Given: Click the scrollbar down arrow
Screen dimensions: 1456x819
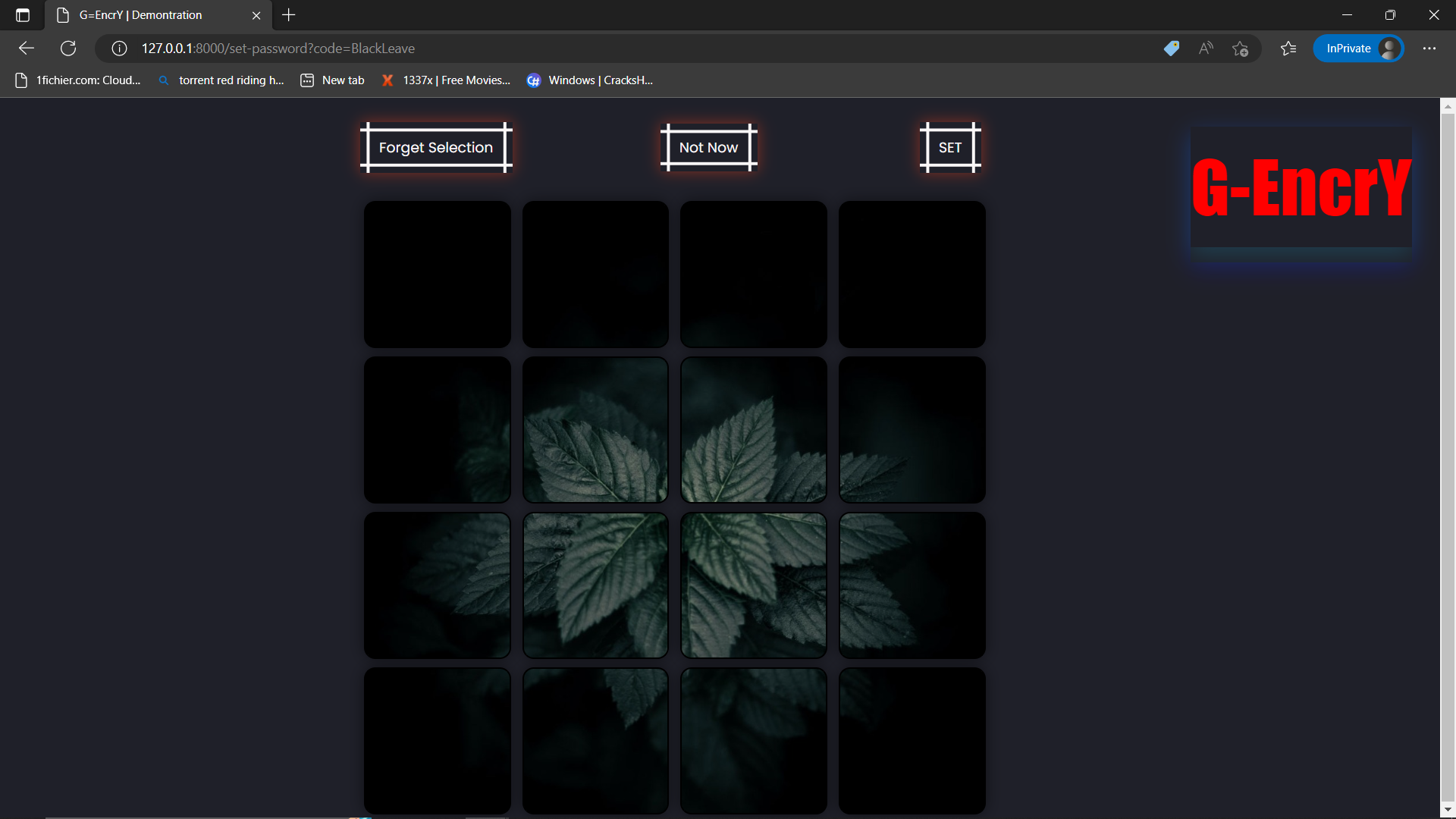Looking at the screenshot, I should point(1448,810).
